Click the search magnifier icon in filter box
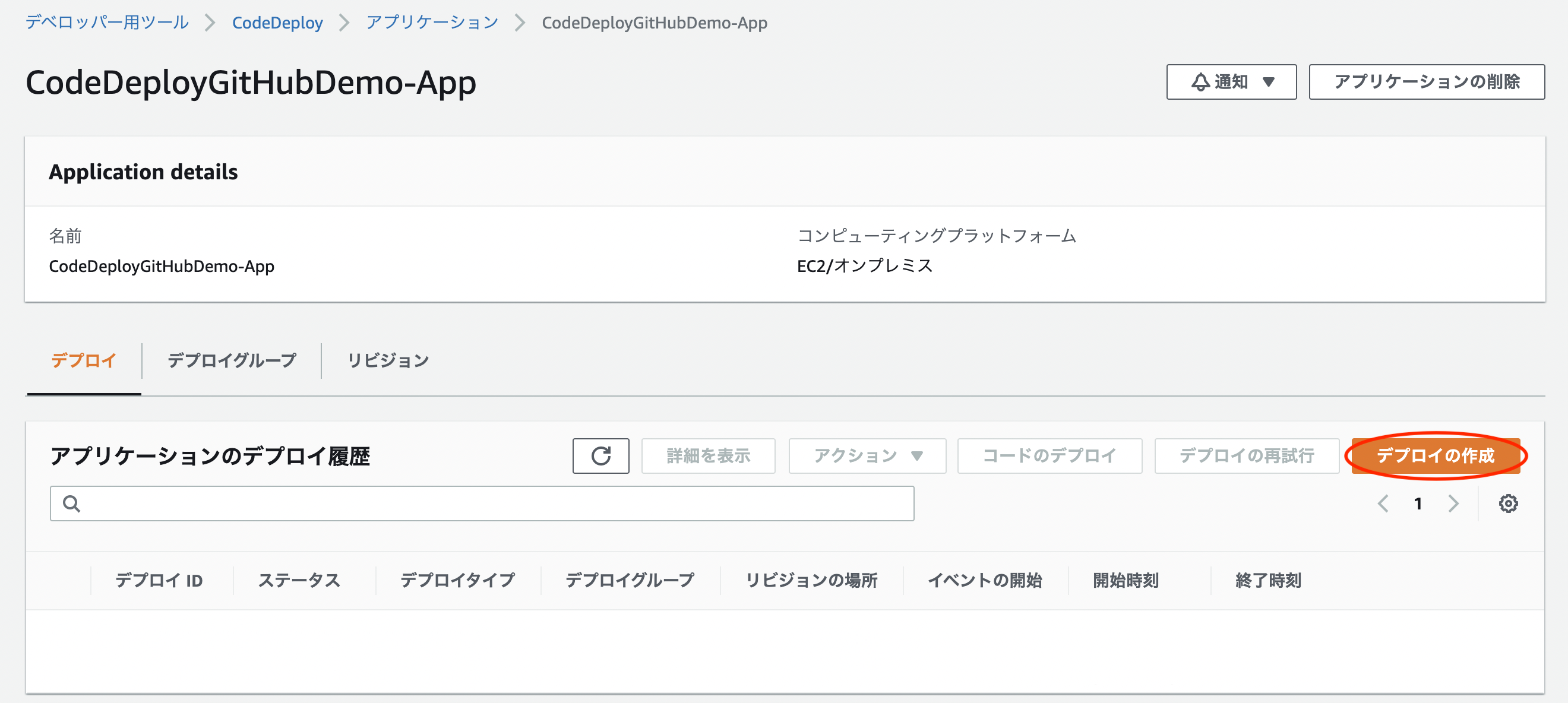Image resolution: width=1568 pixels, height=703 pixels. (71, 503)
